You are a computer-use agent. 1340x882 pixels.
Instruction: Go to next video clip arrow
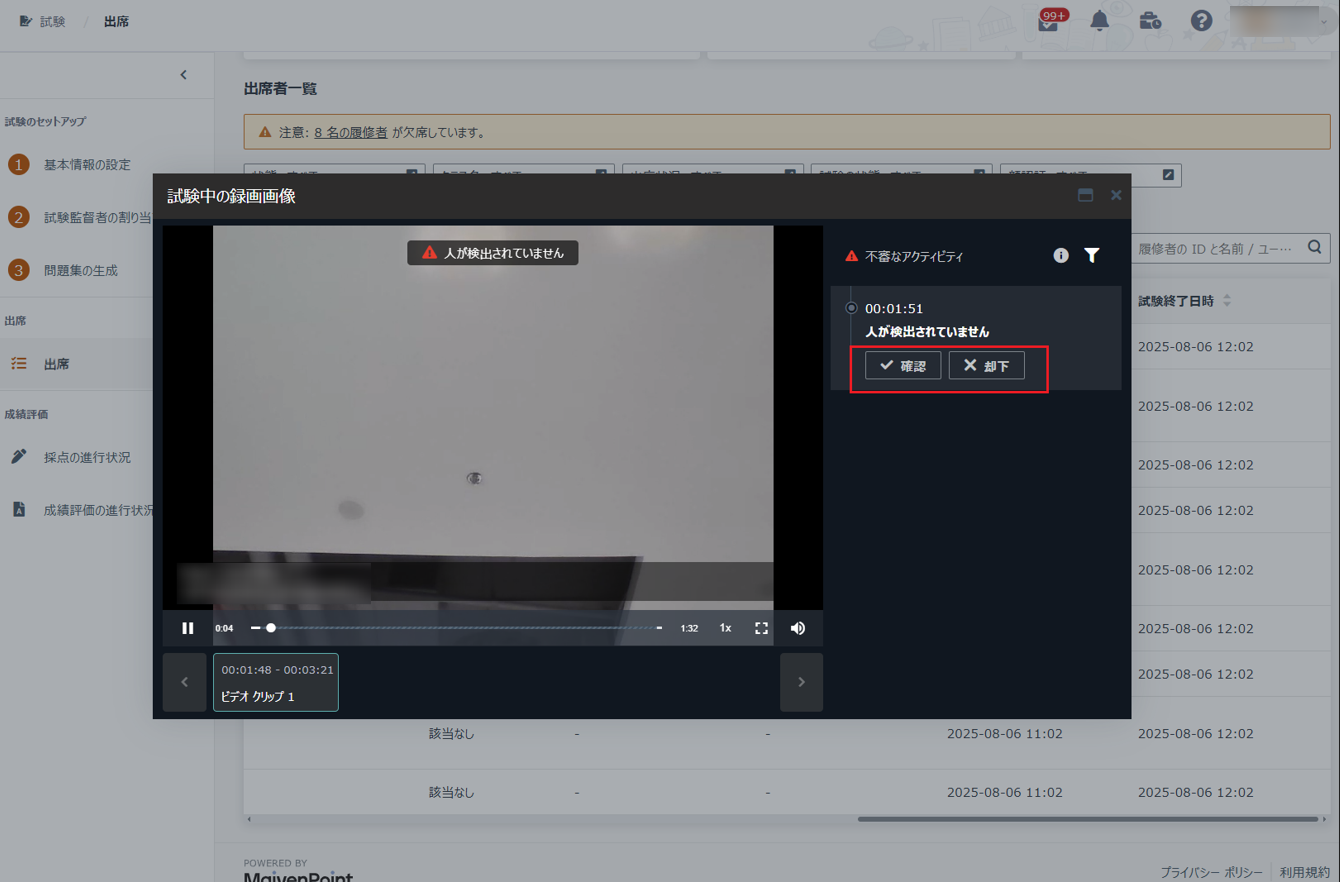tap(801, 682)
